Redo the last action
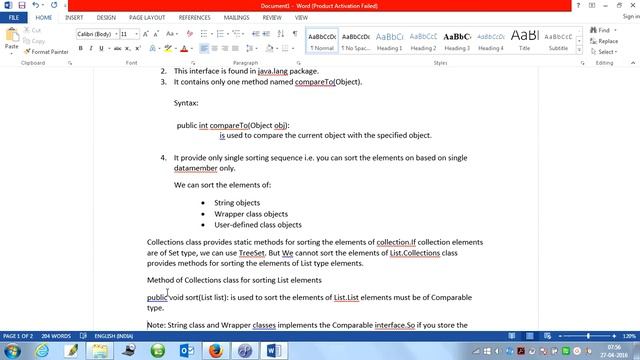The height and width of the screenshot is (360, 640). point(54,5)
